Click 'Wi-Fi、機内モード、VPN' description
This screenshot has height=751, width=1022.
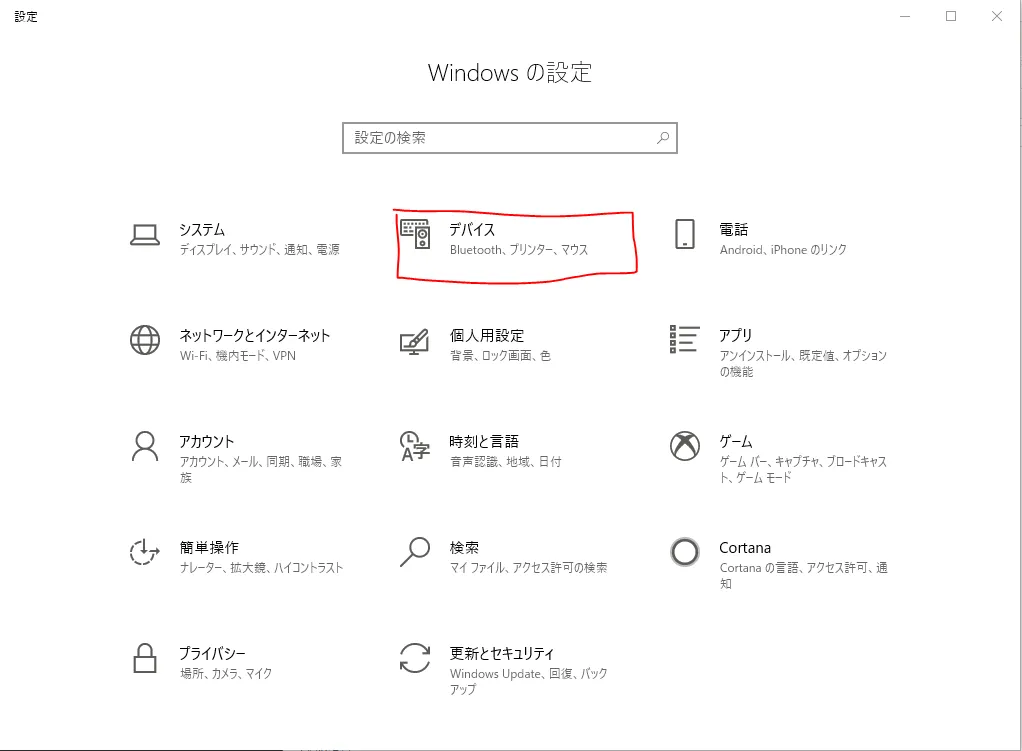[x=238, y=355]
